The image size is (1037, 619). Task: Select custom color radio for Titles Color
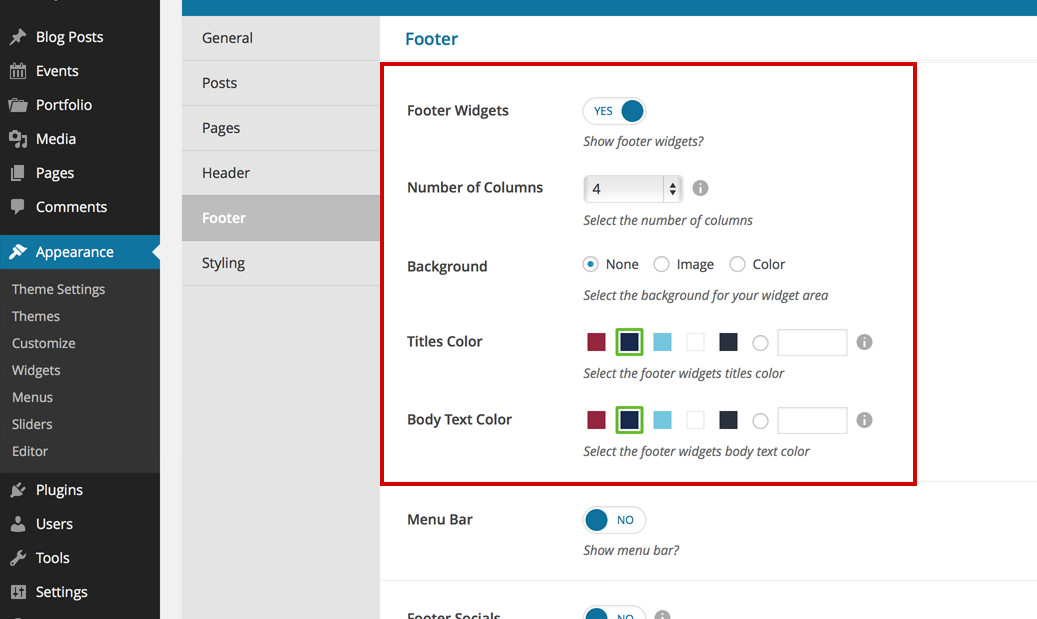761,343
